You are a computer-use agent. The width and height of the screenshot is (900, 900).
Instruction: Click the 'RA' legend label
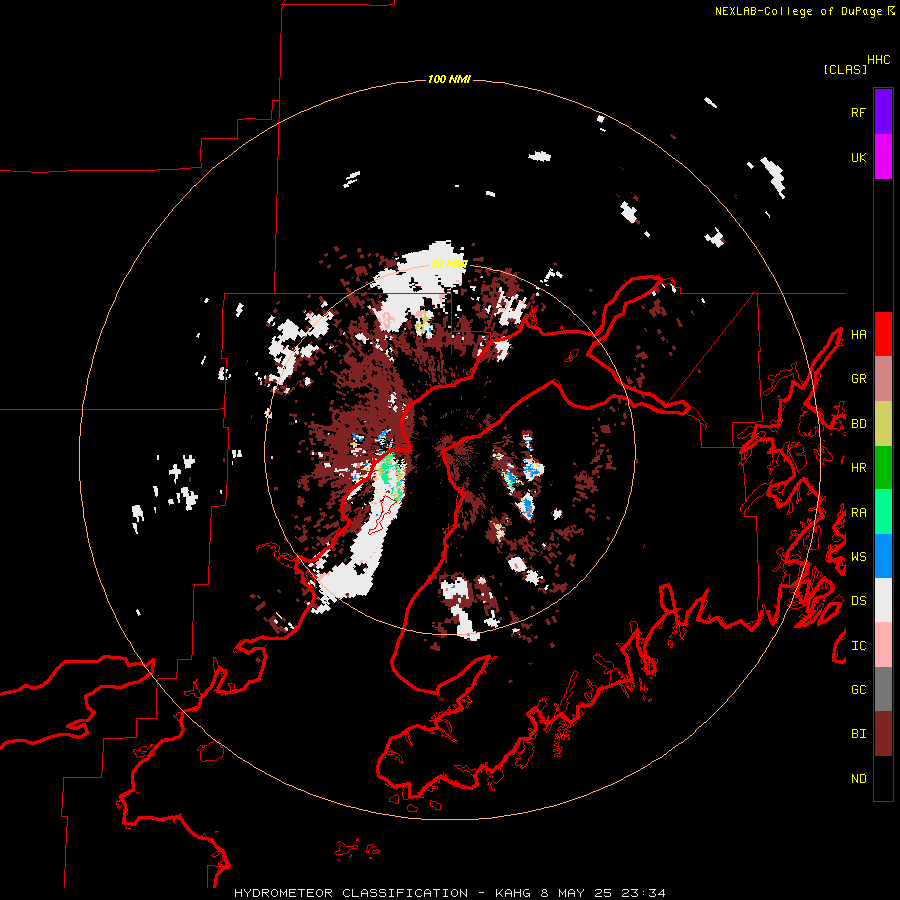(858, 513)
